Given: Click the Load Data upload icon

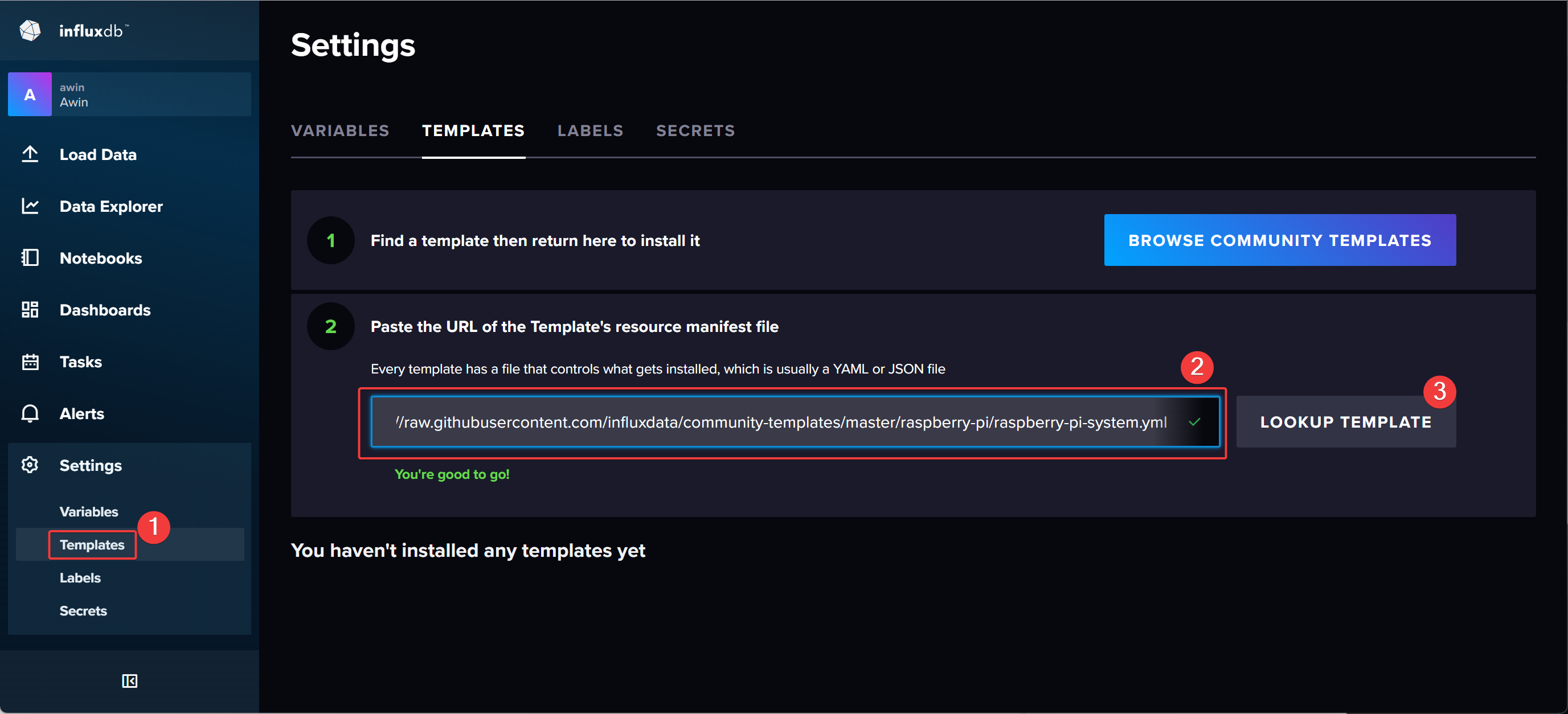Looking at the screenshot, I should click(30, 155).
